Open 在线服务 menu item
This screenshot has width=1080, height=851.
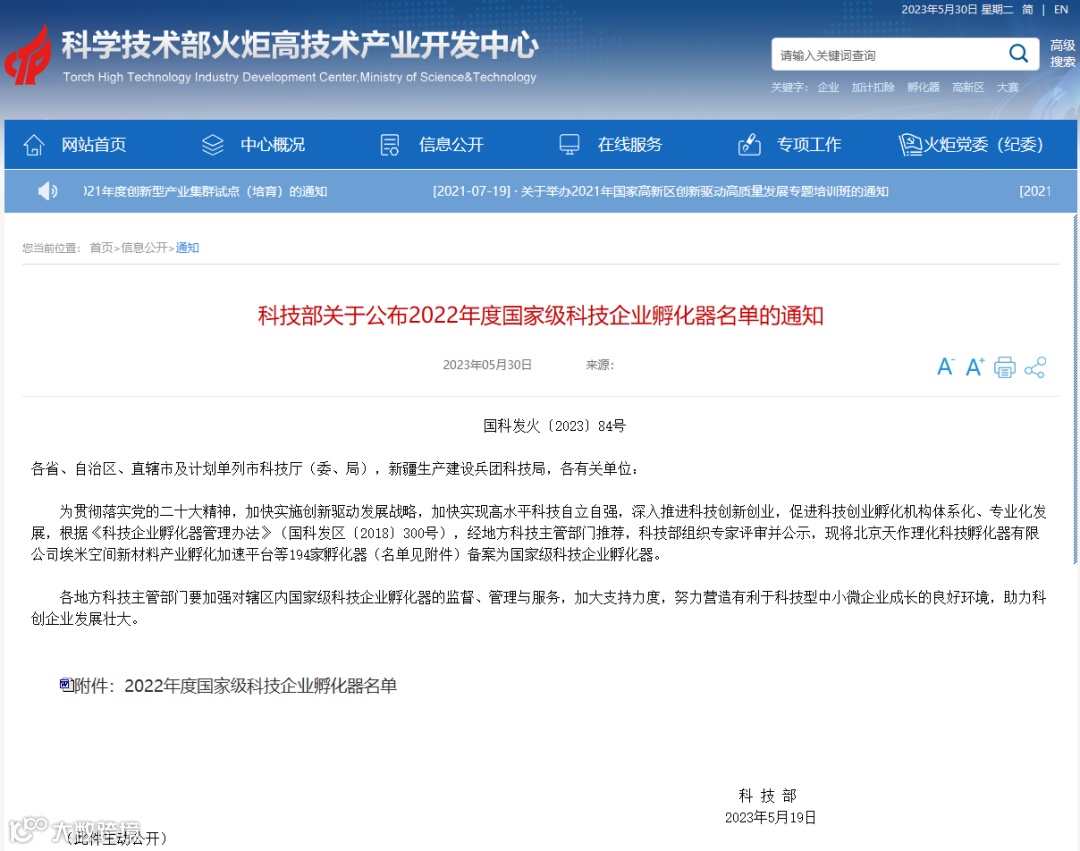[630, 145]
